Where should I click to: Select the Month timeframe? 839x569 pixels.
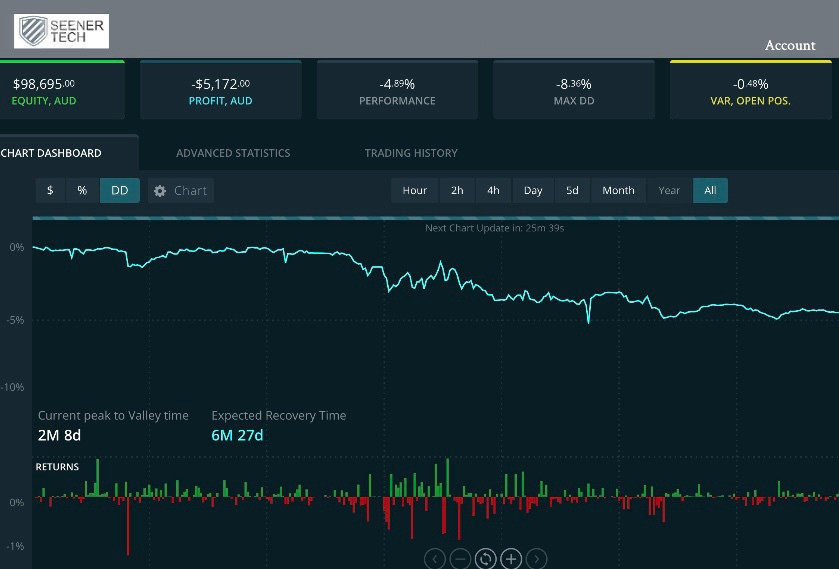coord(618,191)
